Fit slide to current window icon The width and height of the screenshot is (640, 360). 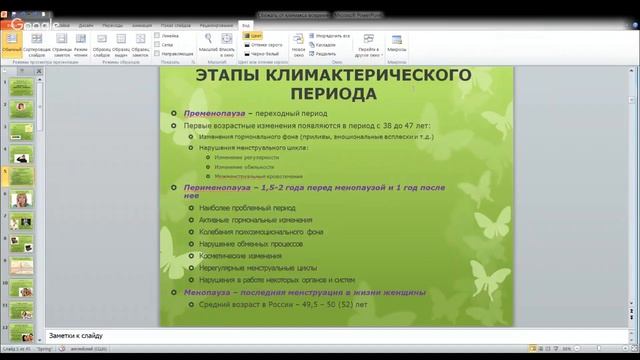coord(634,349)
